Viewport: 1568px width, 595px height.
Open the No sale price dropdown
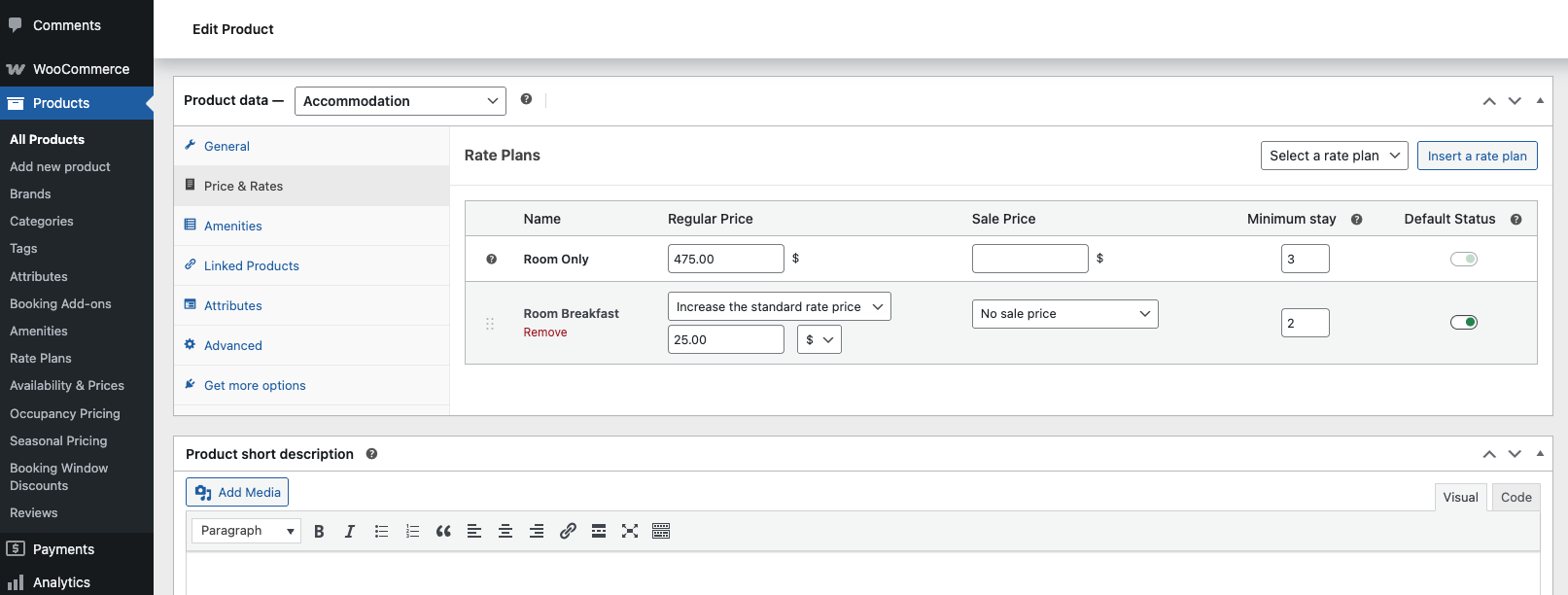[x=1064, y=314]
